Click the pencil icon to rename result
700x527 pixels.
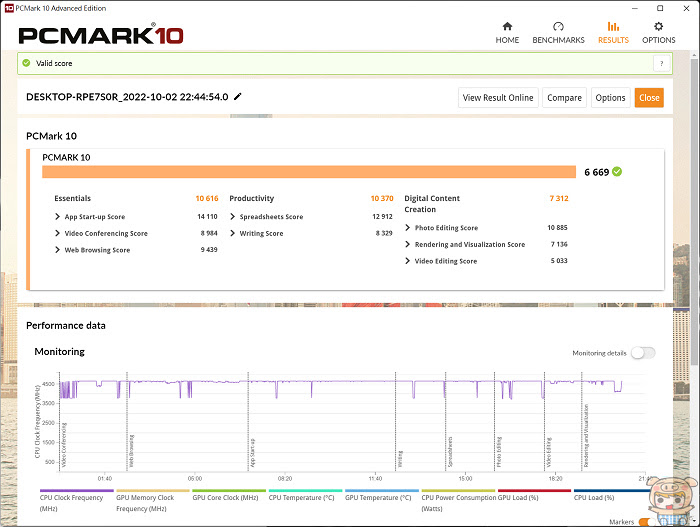(x=238, y=96)
